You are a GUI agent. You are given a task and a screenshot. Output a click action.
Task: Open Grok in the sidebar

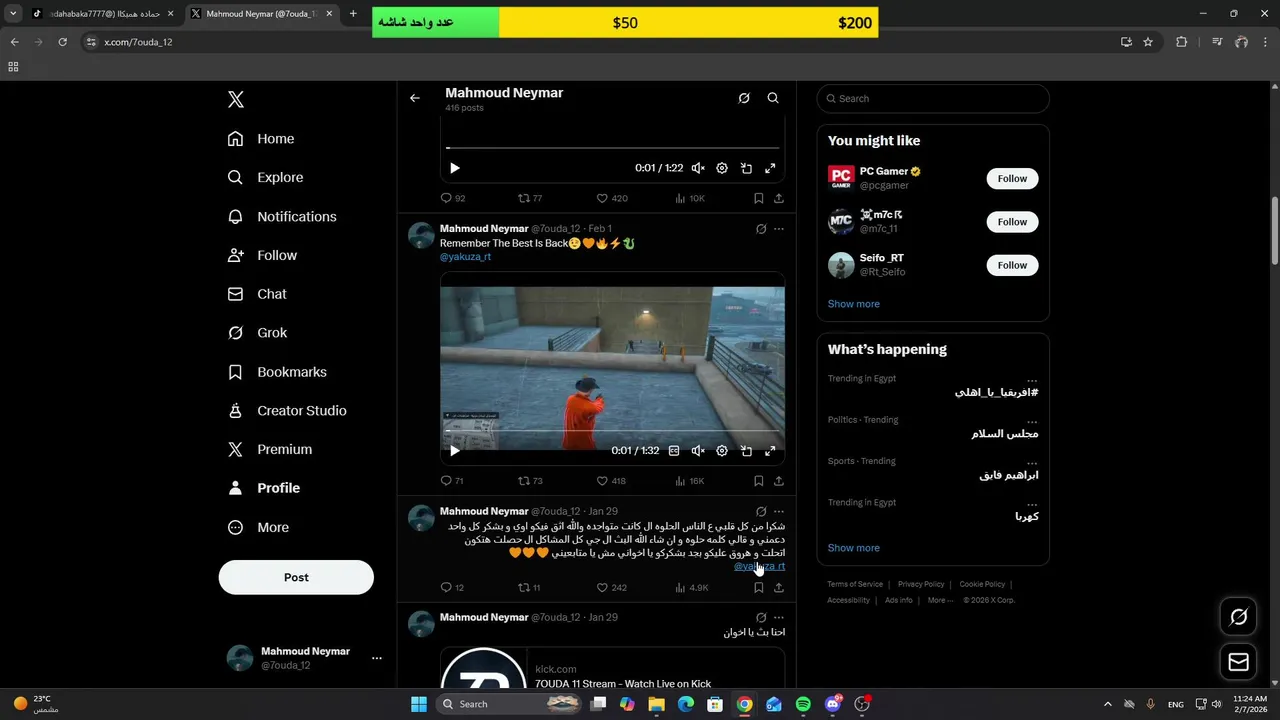pos(257,333)
